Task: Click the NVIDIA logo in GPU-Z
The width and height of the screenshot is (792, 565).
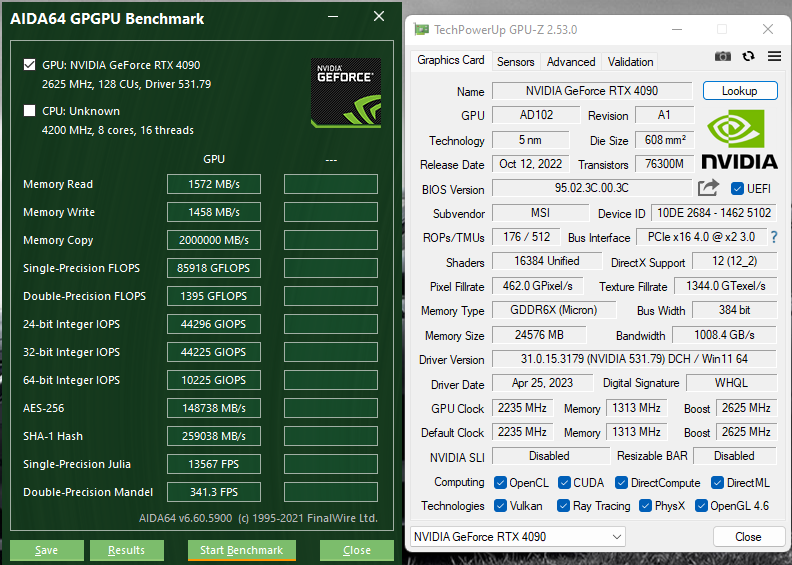Action: click(739, 139)
